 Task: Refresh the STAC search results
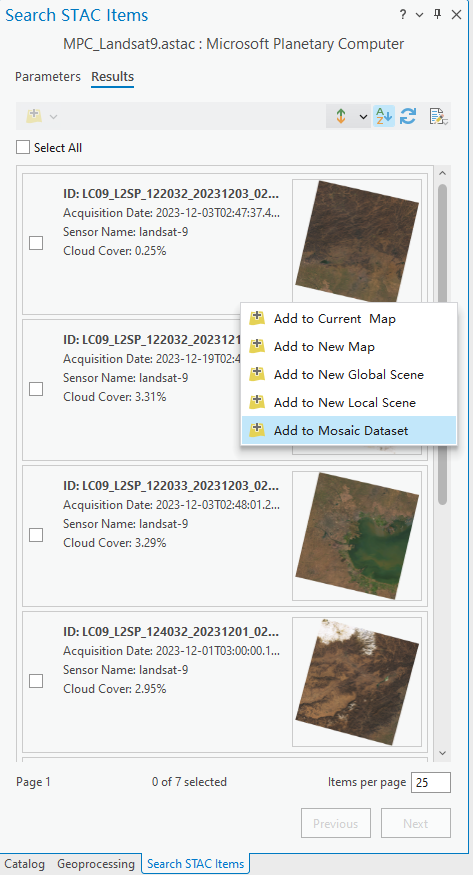point(408,116)
